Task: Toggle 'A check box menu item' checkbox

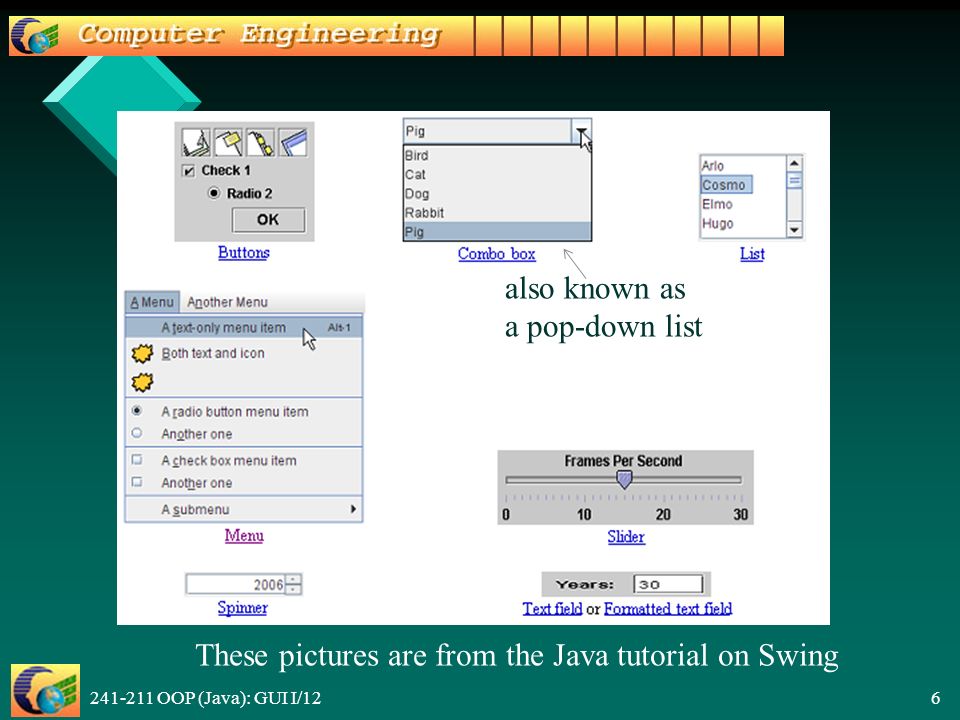Action: [x=137, y=459]
